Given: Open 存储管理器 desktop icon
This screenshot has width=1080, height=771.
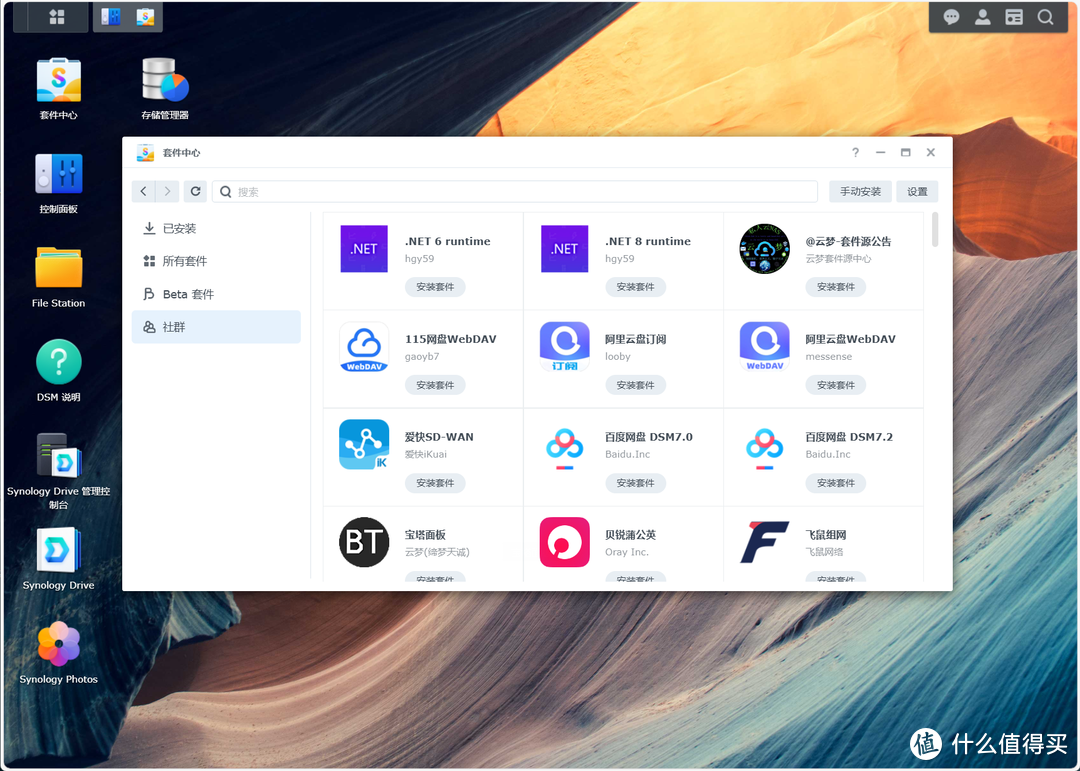Looking at the screenshot, I should point(165,88).
